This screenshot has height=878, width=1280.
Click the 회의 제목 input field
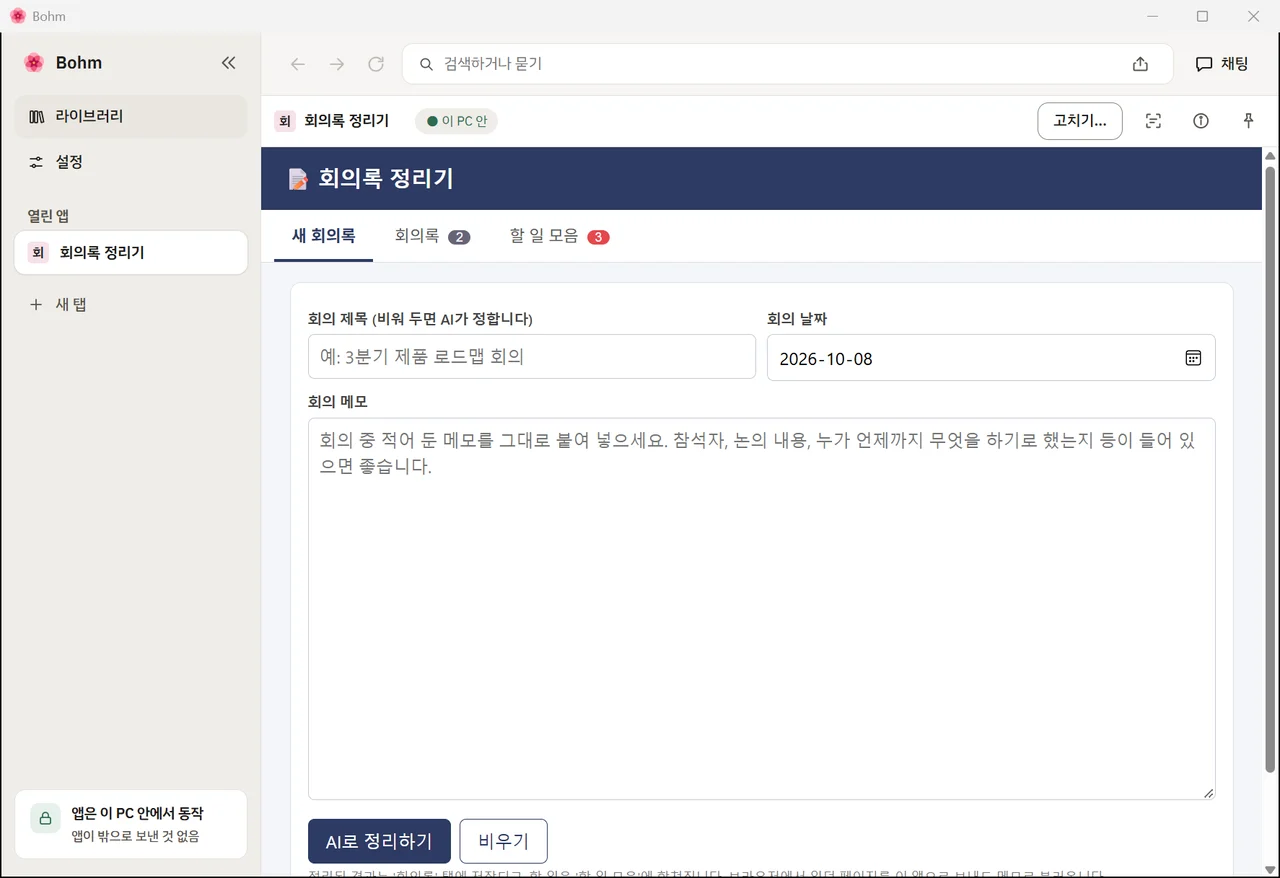[532, 357]
